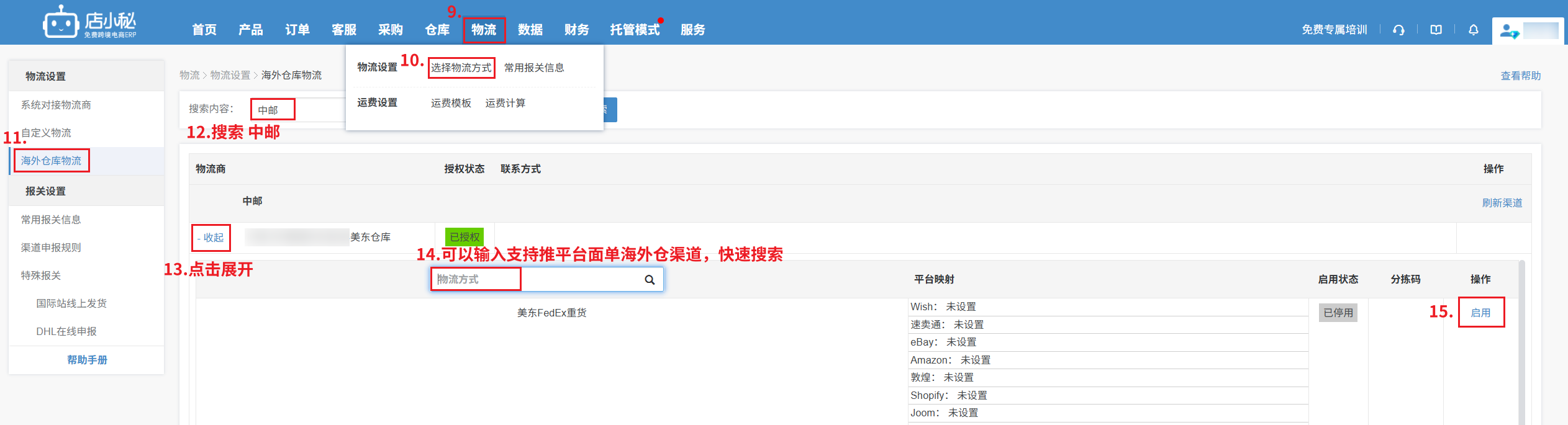Select 海外仓库物流 in the sidebar

51,161
